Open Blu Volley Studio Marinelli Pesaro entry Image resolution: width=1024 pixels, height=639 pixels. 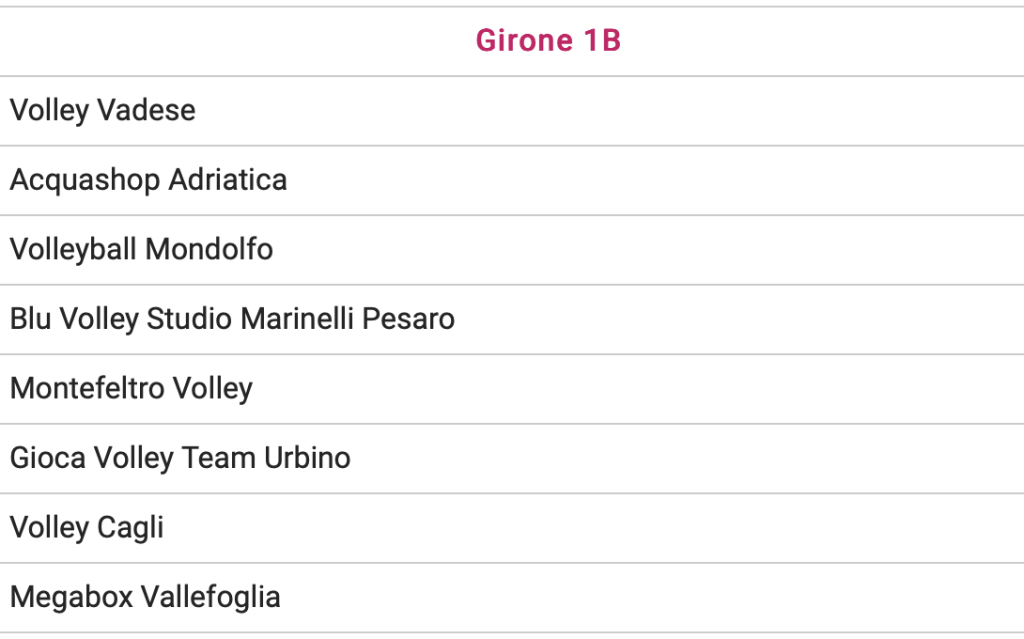coord(232,319)
